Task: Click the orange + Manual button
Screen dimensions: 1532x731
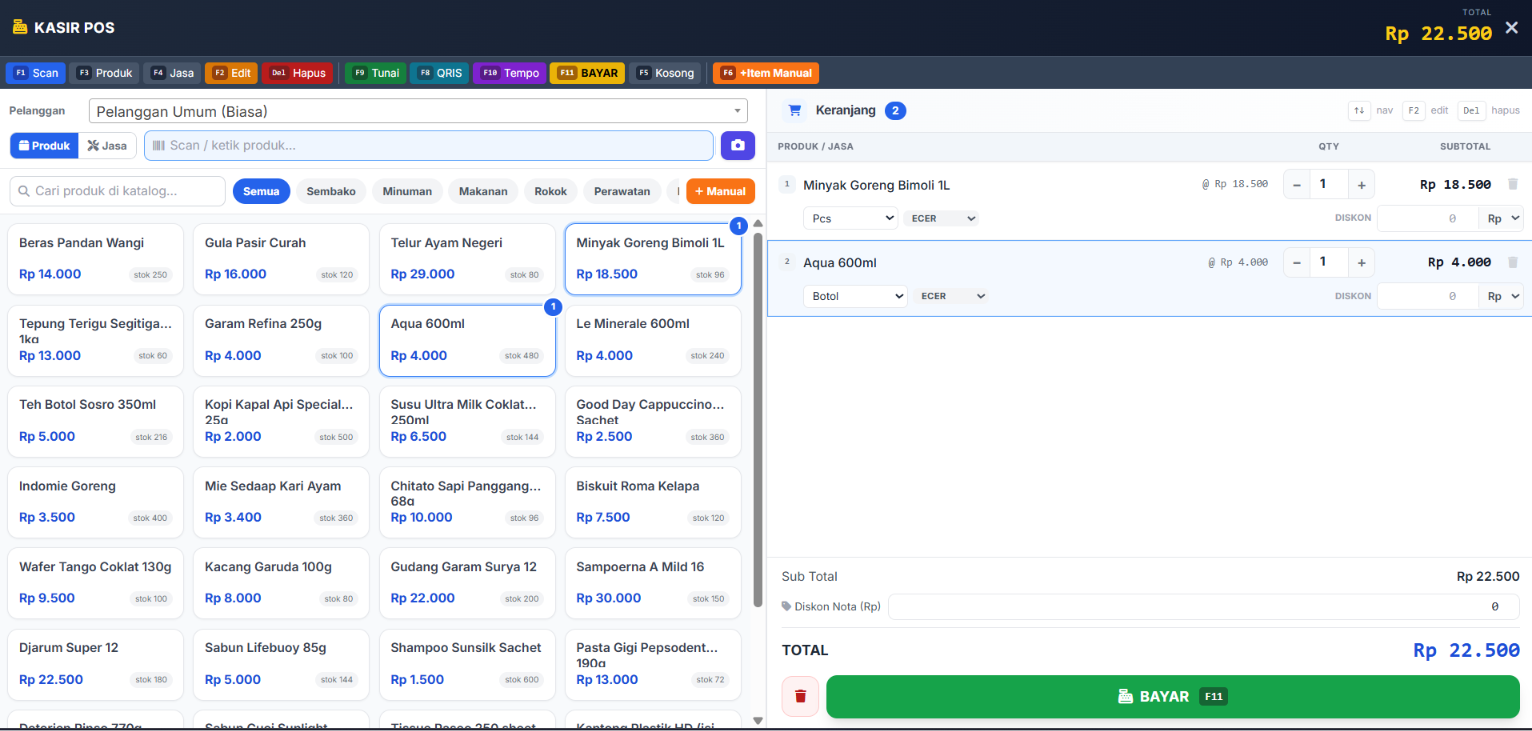Action: 720,191
